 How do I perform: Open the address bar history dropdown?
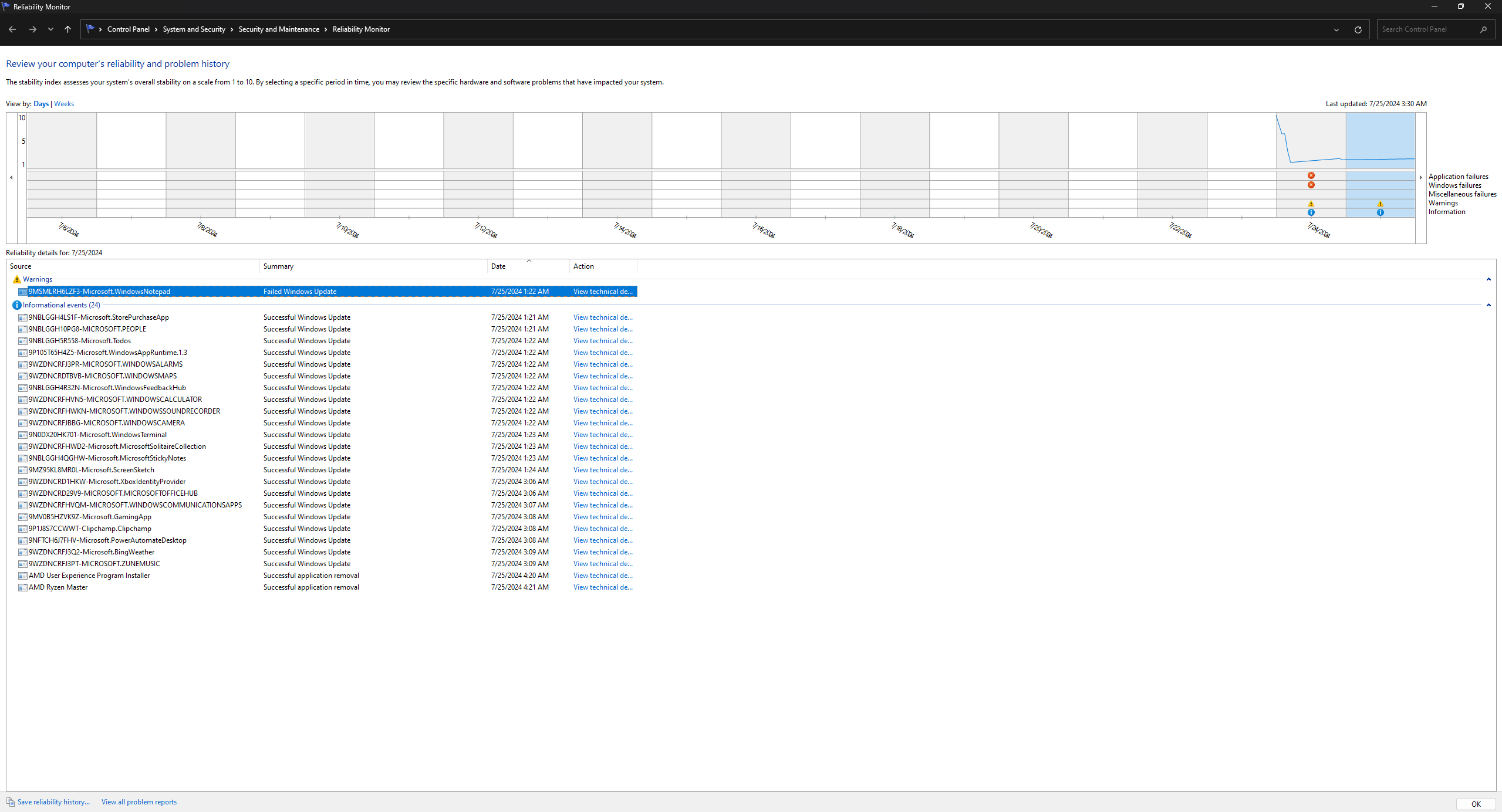click(1336, 29)
